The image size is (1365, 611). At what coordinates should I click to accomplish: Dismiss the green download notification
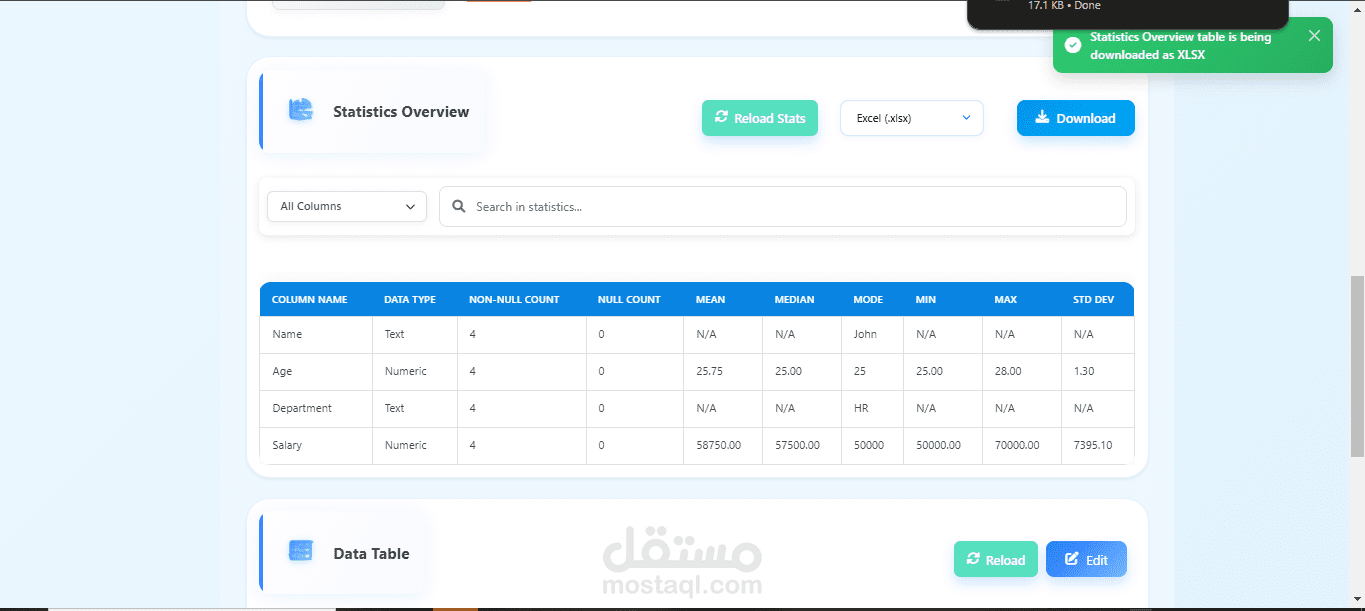click(1314, 36)
